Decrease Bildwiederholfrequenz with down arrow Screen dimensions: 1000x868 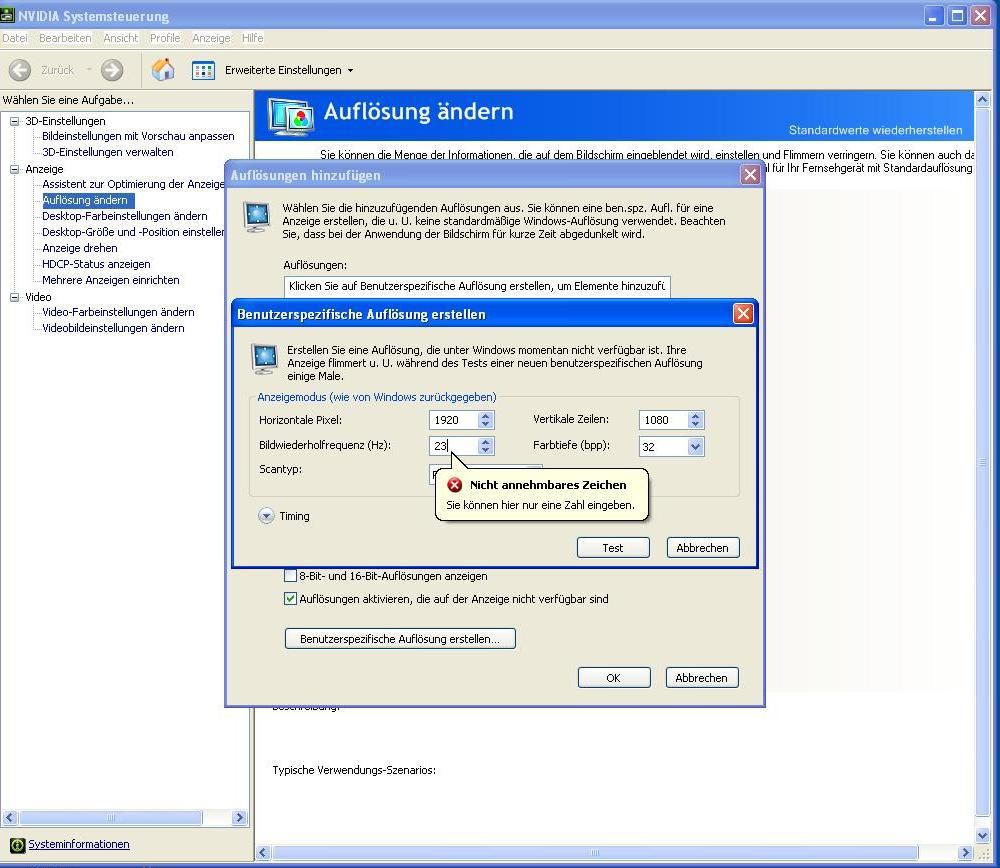coord(485,450)
